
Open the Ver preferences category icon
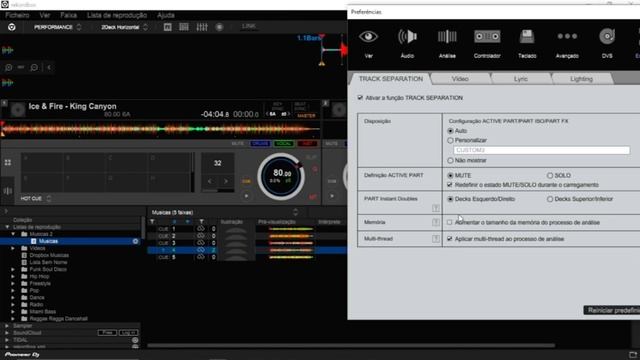[x=368, y=37]
